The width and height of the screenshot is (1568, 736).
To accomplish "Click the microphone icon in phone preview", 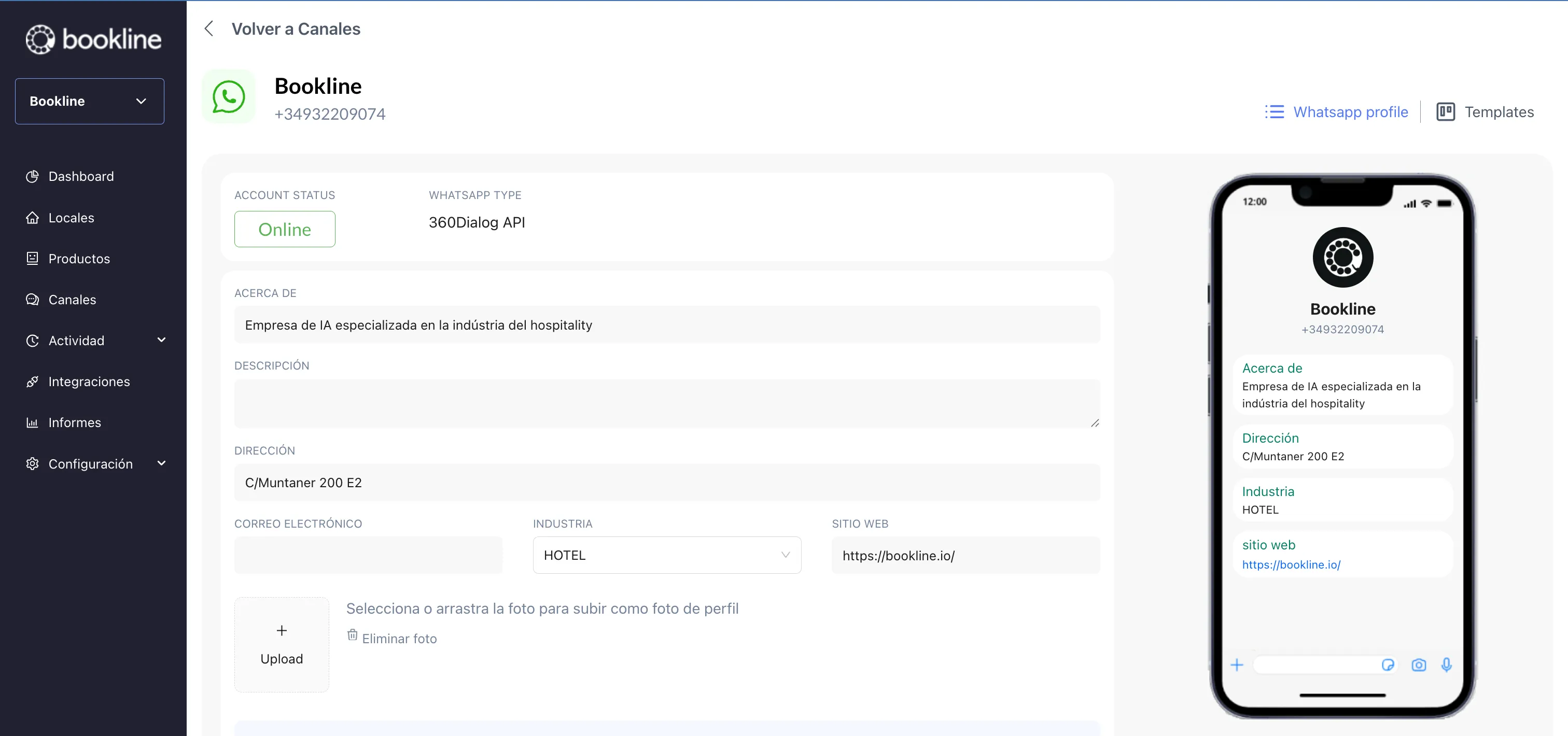I will (1447, 665).
